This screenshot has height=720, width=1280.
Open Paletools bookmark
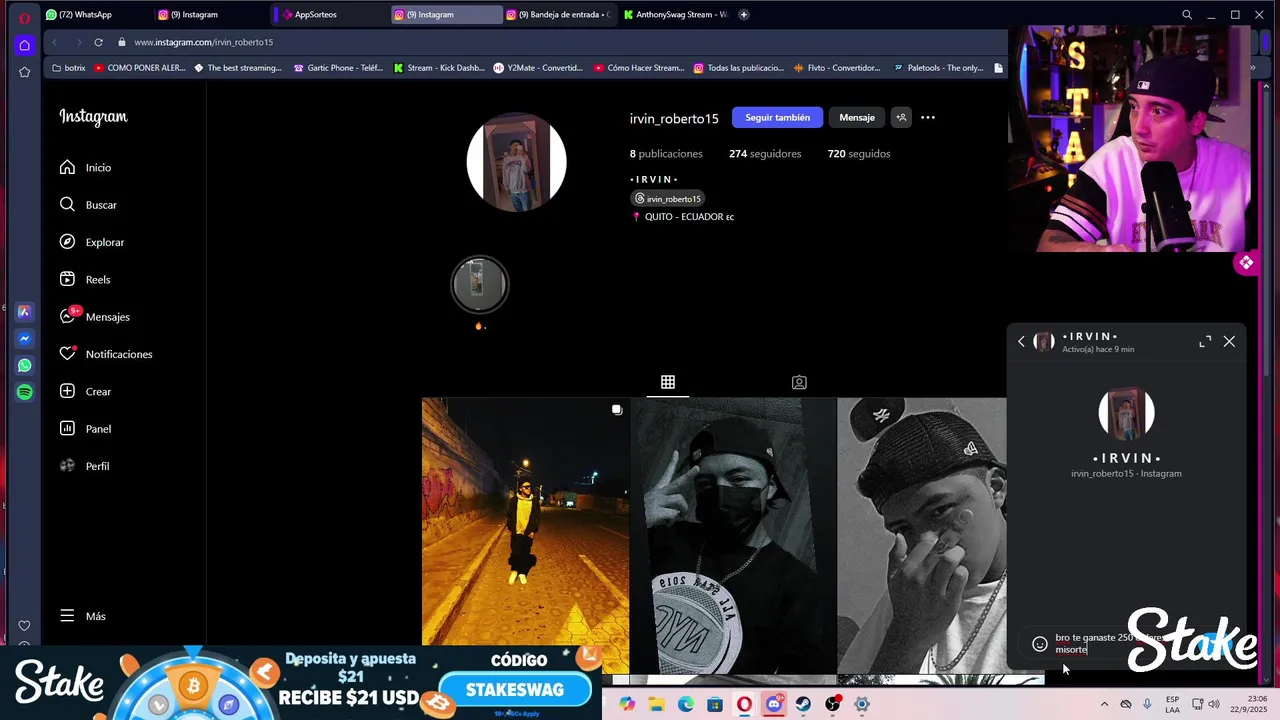[x=938, y=68]
